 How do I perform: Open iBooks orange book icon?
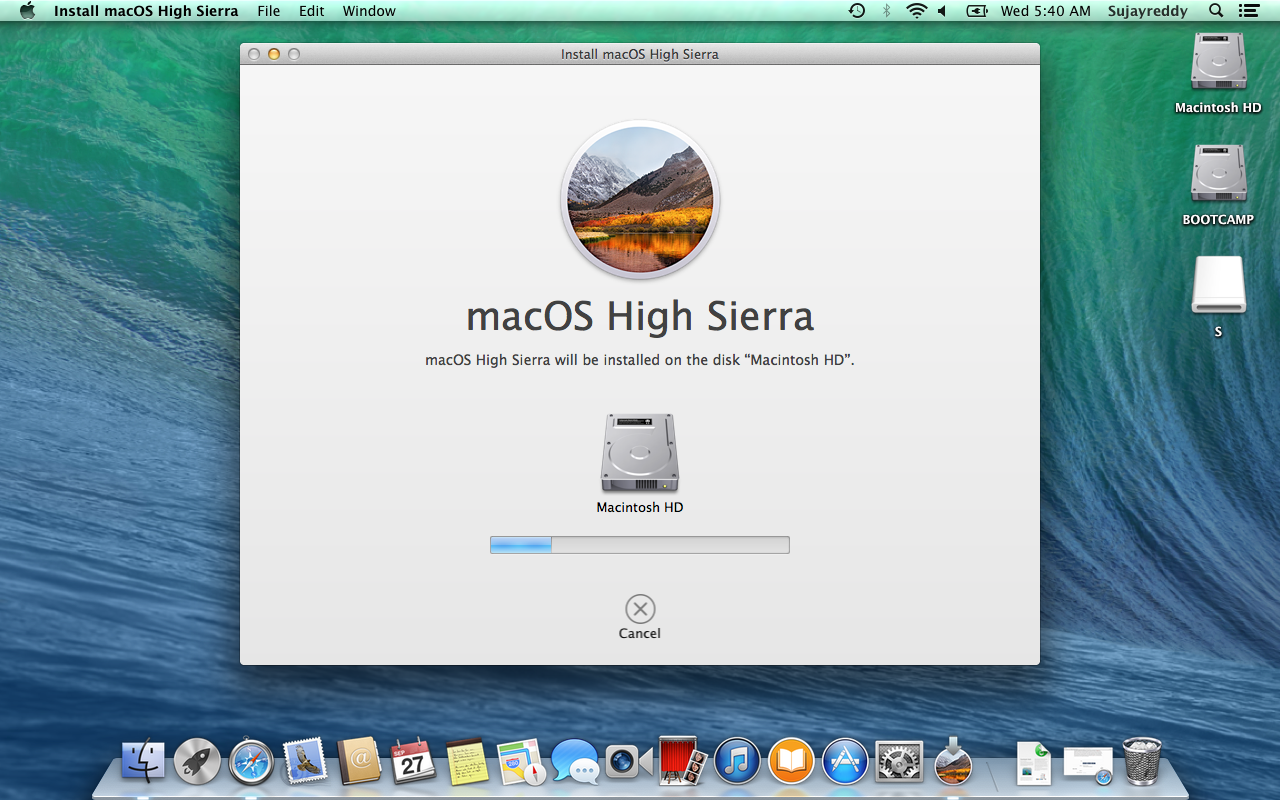[x=791, y=762]
